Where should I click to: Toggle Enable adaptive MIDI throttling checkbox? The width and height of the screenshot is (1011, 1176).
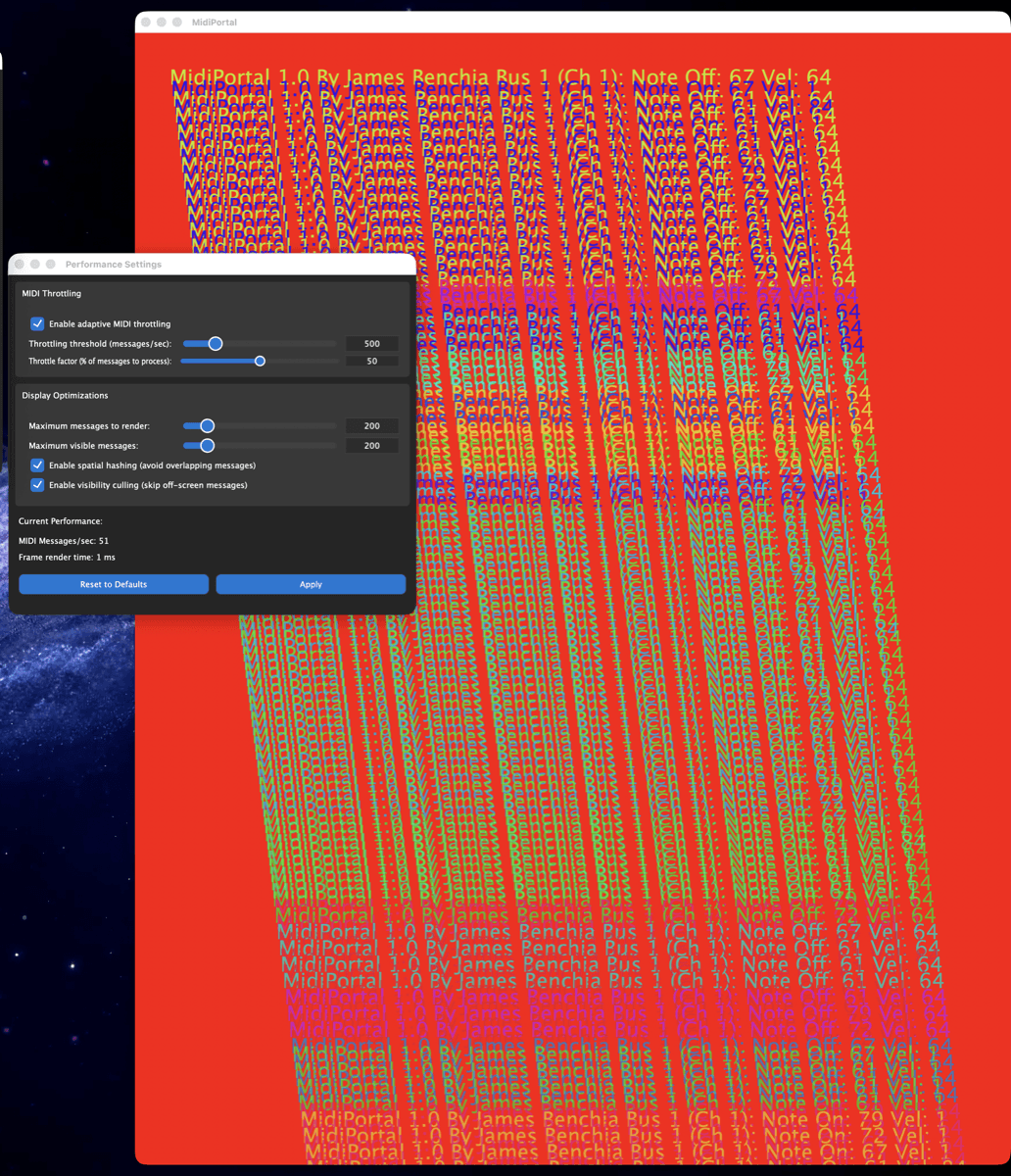point(37,323)
